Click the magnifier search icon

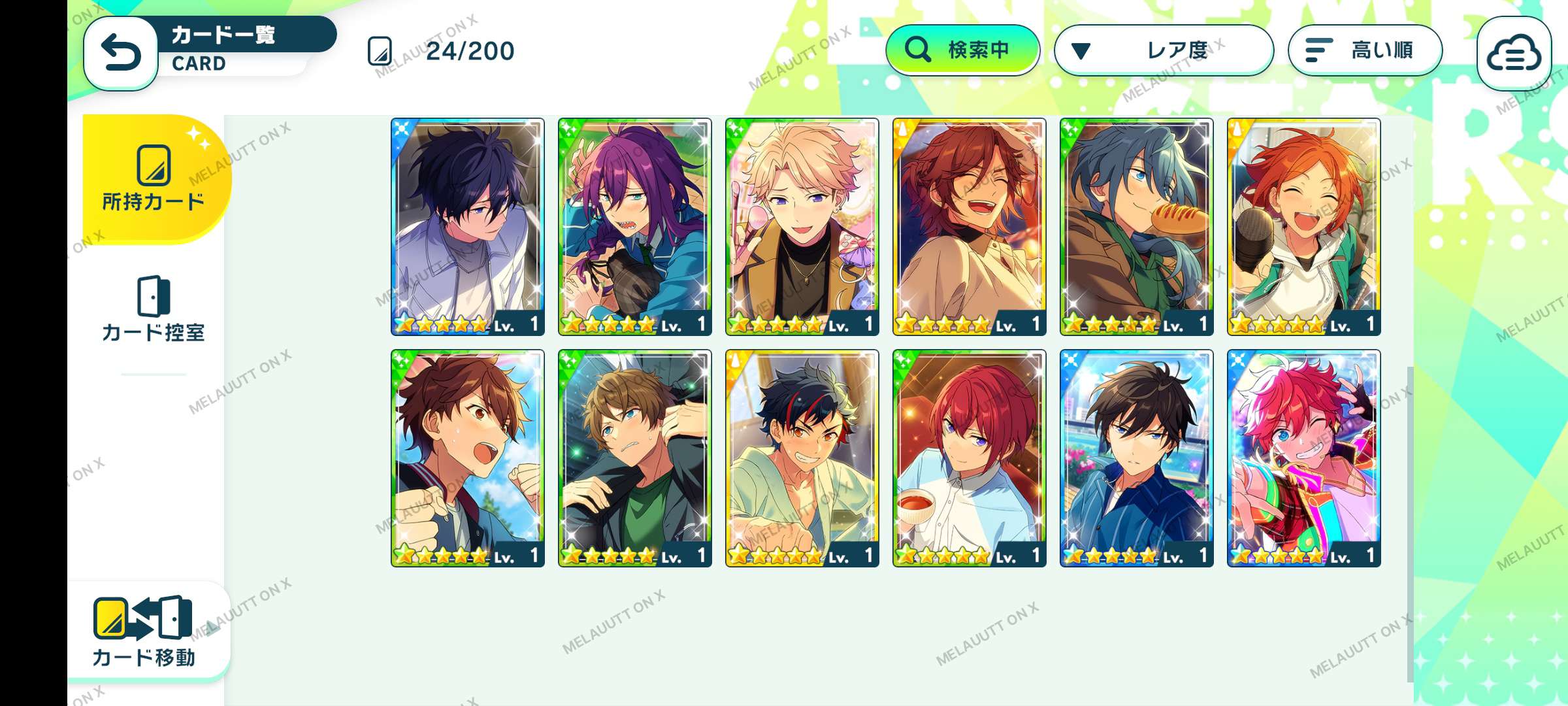918,50
